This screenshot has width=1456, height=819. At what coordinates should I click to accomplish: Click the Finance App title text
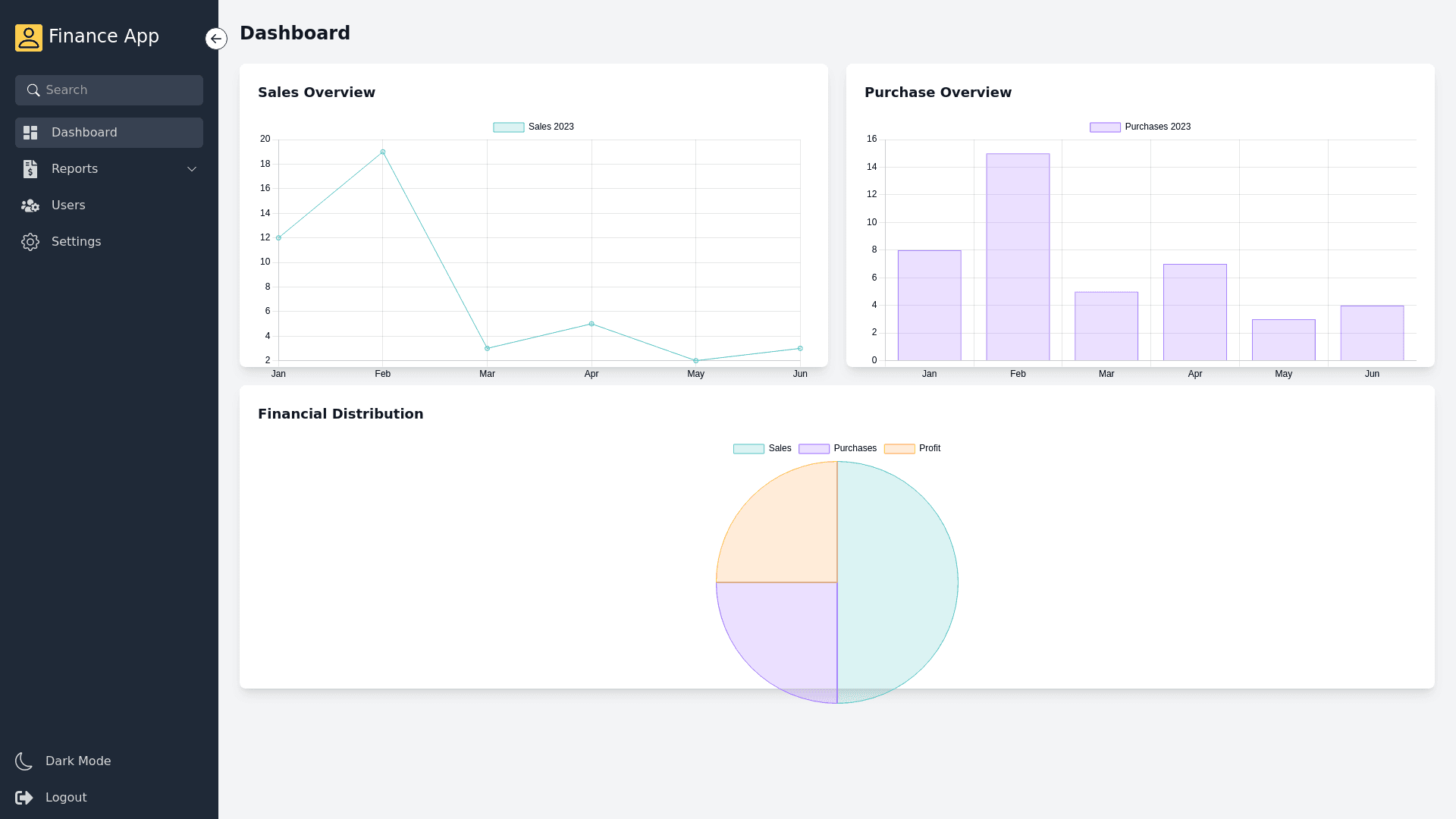[x=104, y=36]
